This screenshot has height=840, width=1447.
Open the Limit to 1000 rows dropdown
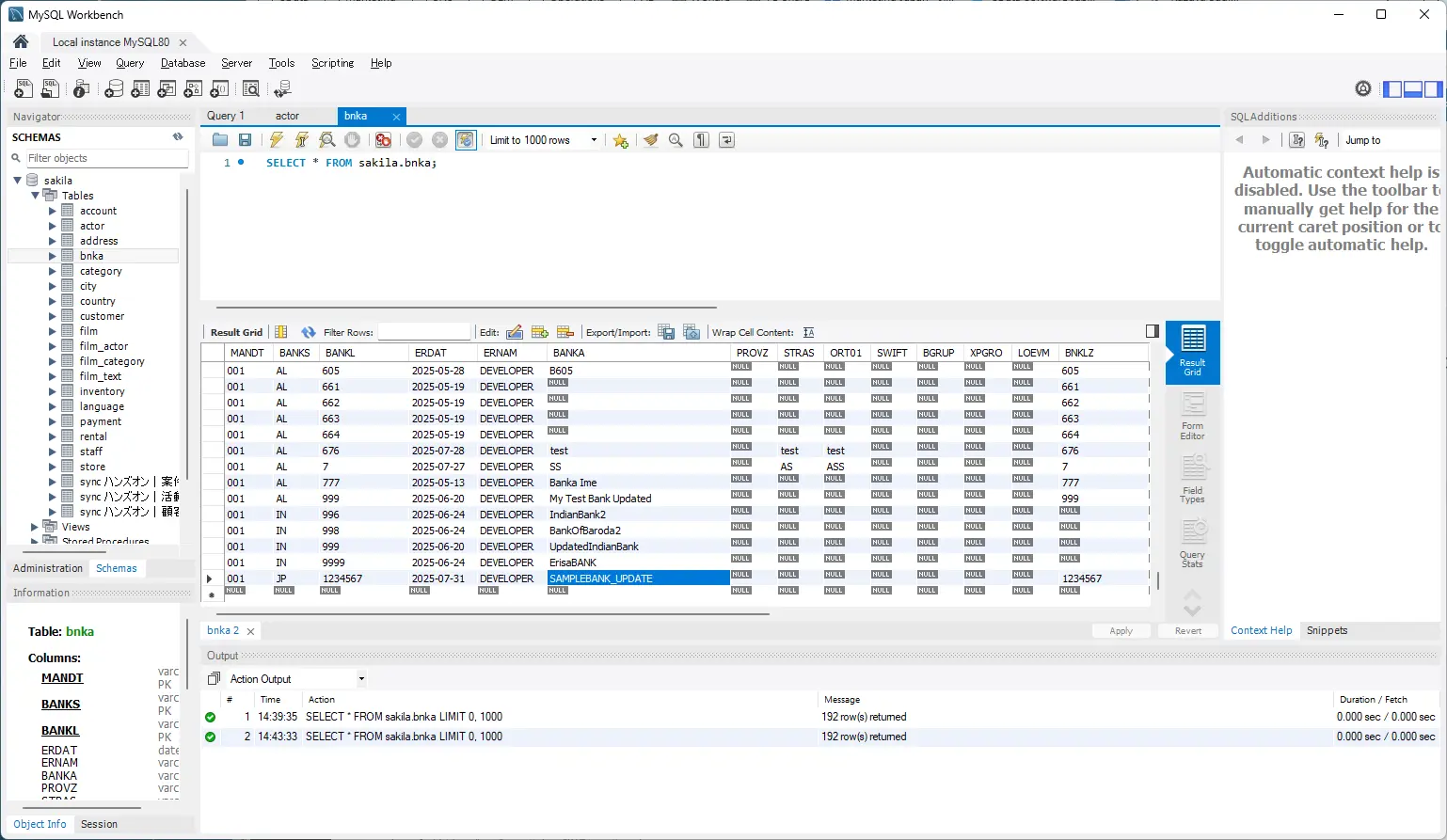[593, 139]
